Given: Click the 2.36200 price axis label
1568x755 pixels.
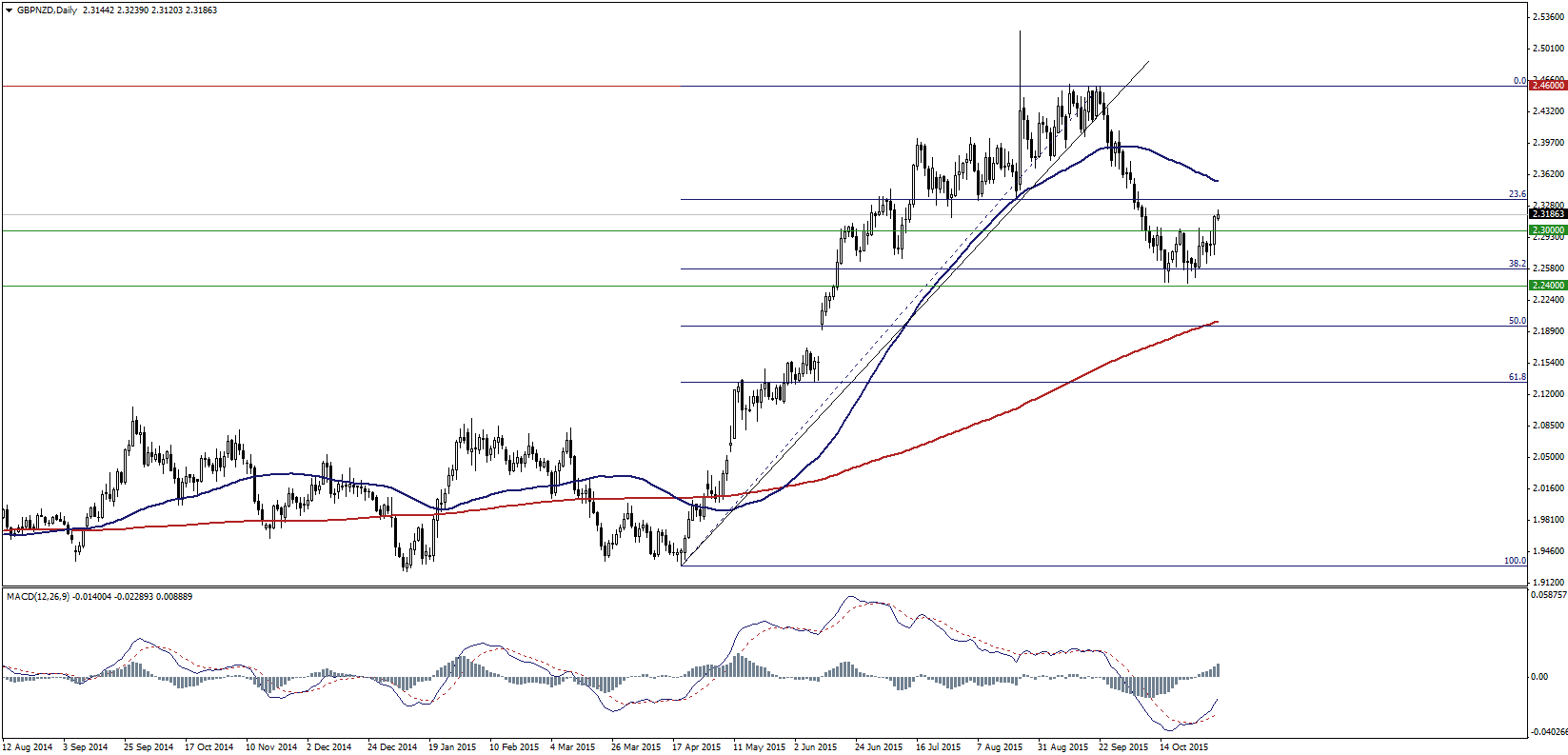Looking at the screenshot, I should coord(1548,174).
